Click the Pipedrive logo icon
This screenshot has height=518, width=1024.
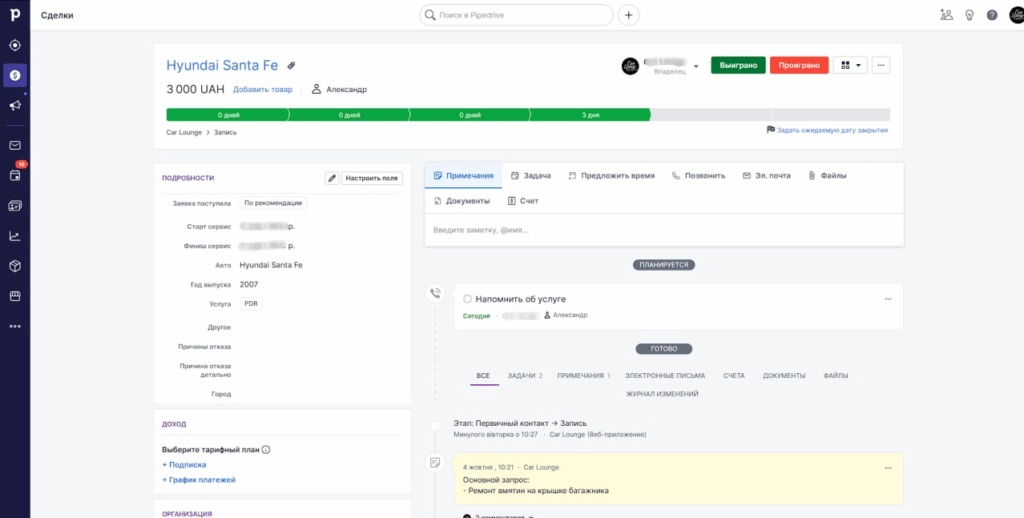pyautogui.click(x=14, y=14)
